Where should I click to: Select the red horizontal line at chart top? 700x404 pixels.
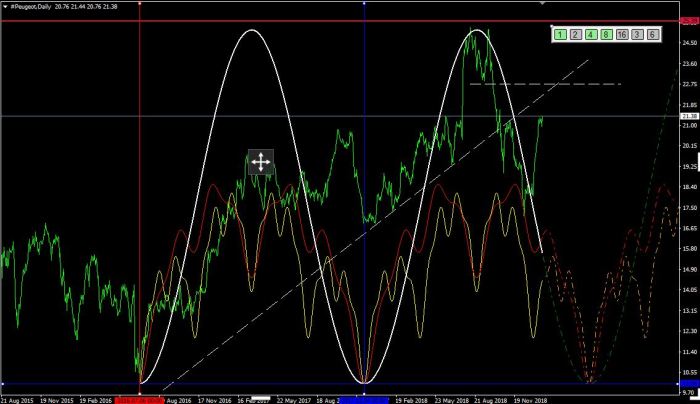300,21
